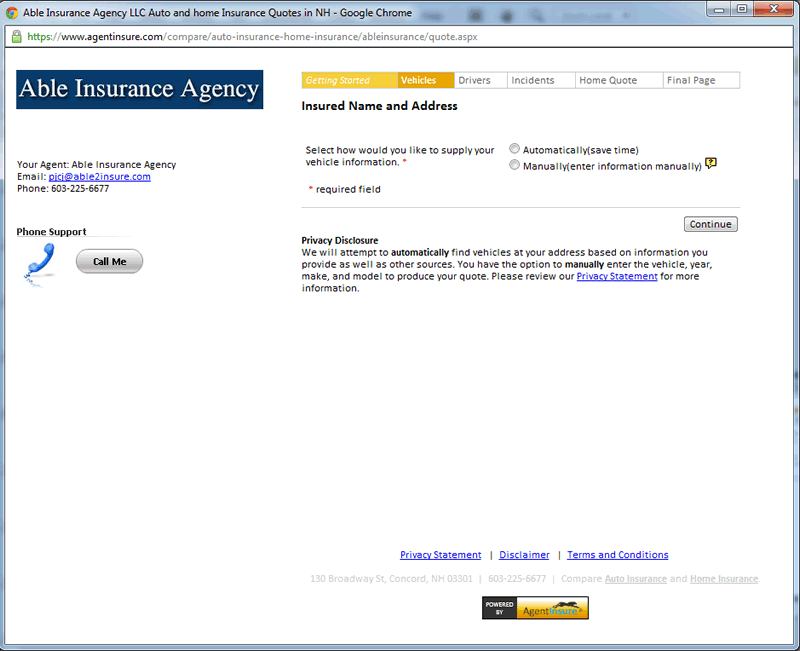Screen dimensions: 800x651
Task: Open the Incidents tab
Action: pos(541,80)
